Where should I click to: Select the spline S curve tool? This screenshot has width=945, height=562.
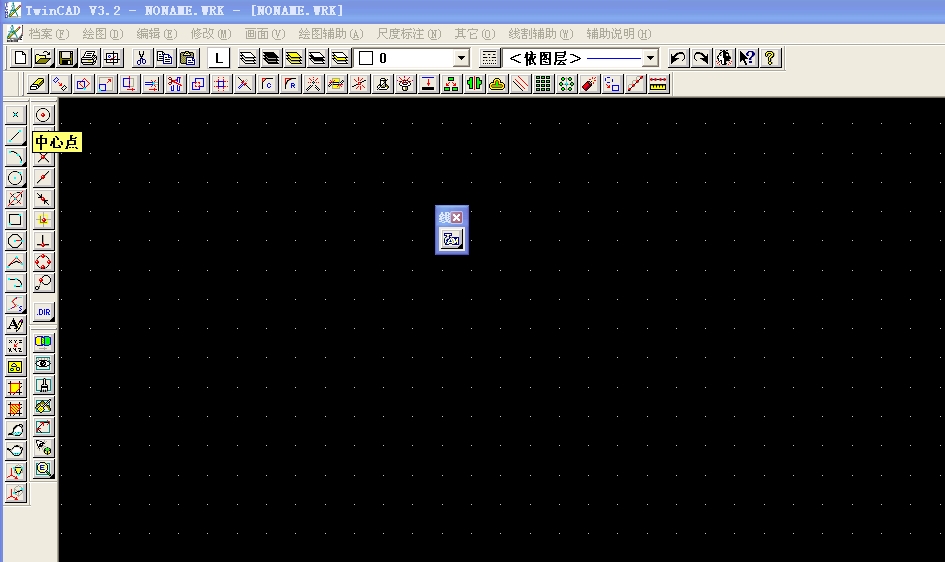tap(16, 304)
